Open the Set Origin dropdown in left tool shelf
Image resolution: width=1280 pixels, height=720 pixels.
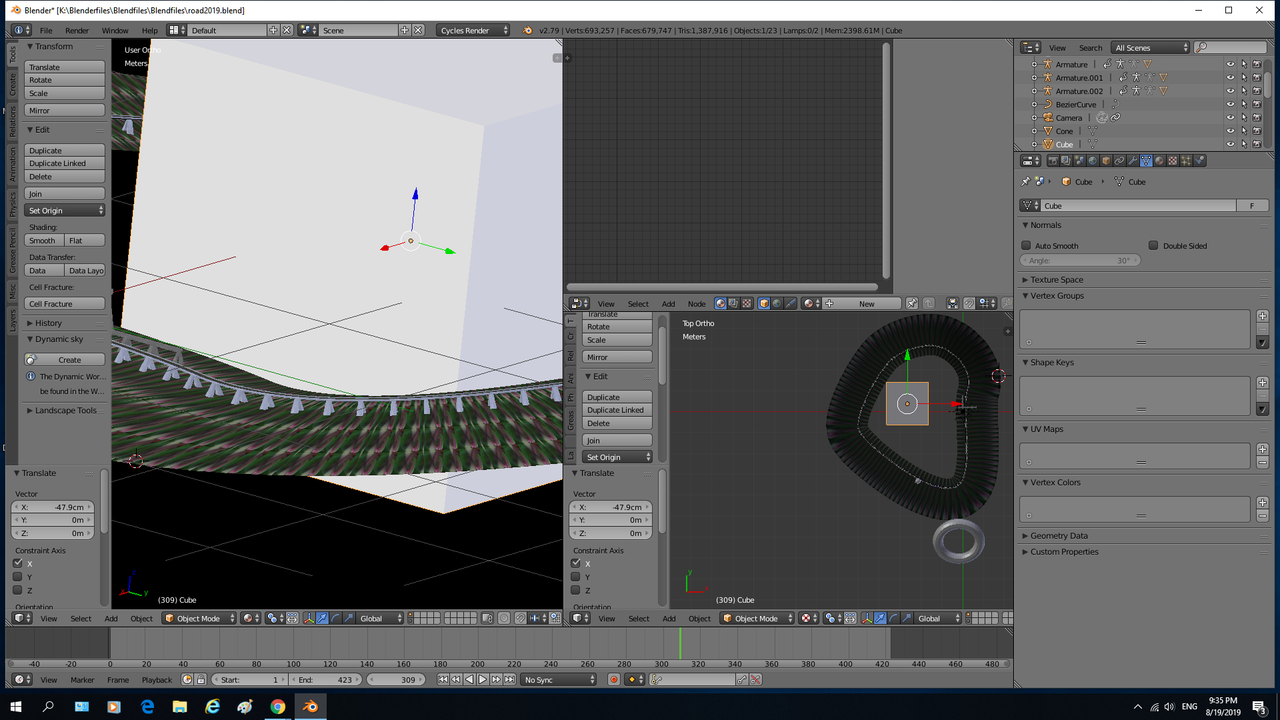pyautogui.click(x=65, y=210)
